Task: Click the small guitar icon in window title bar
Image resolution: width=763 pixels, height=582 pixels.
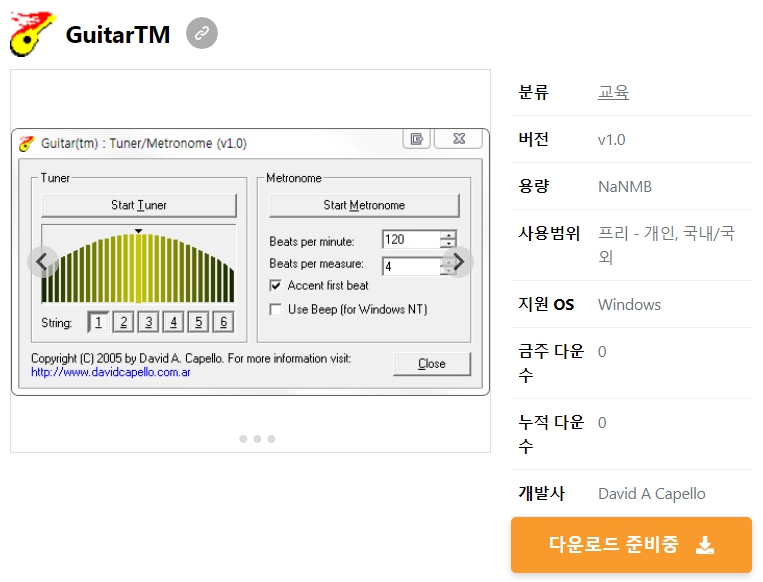Action: 26,144
